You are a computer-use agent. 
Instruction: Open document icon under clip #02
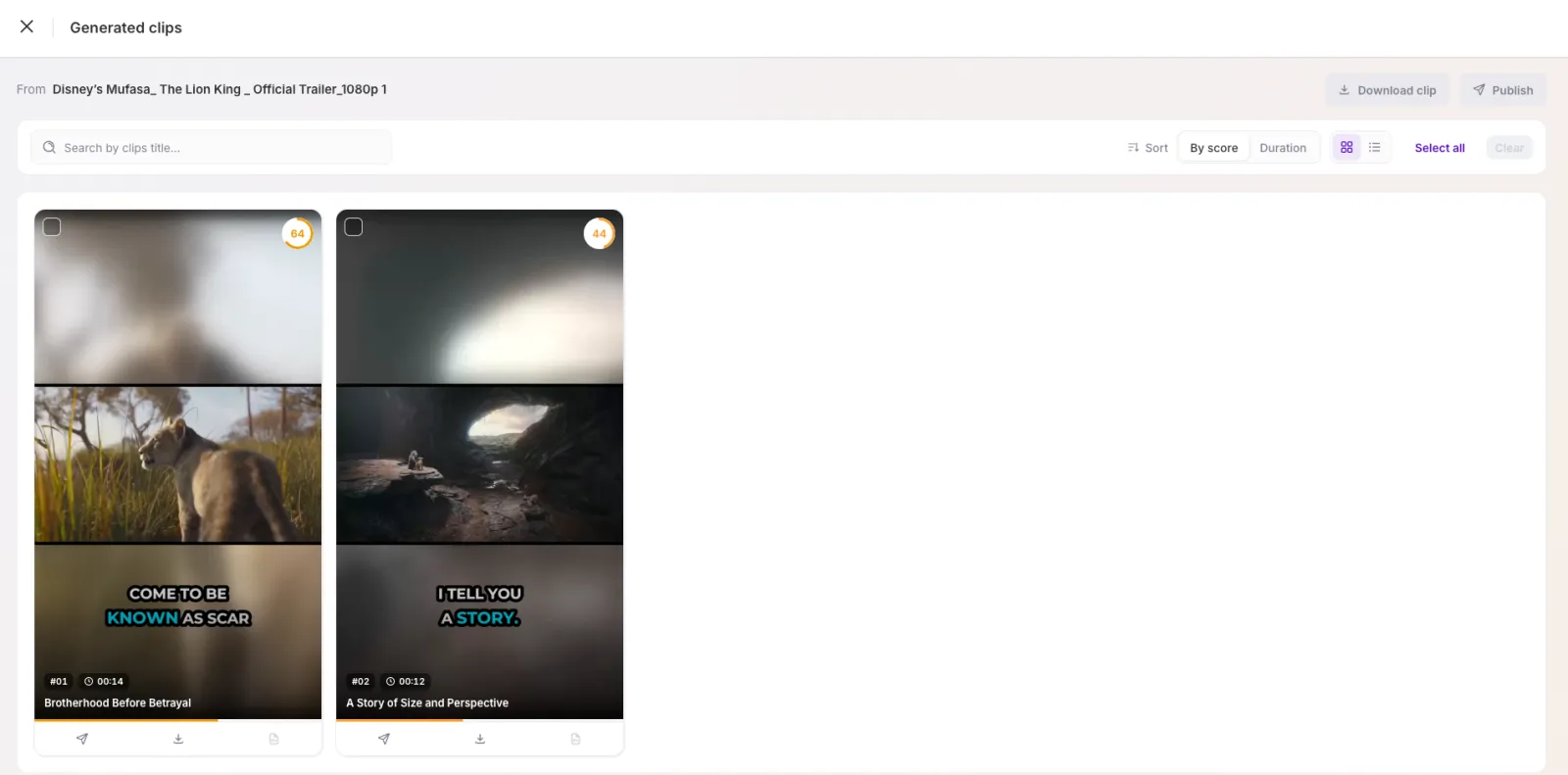coord(575,739)
